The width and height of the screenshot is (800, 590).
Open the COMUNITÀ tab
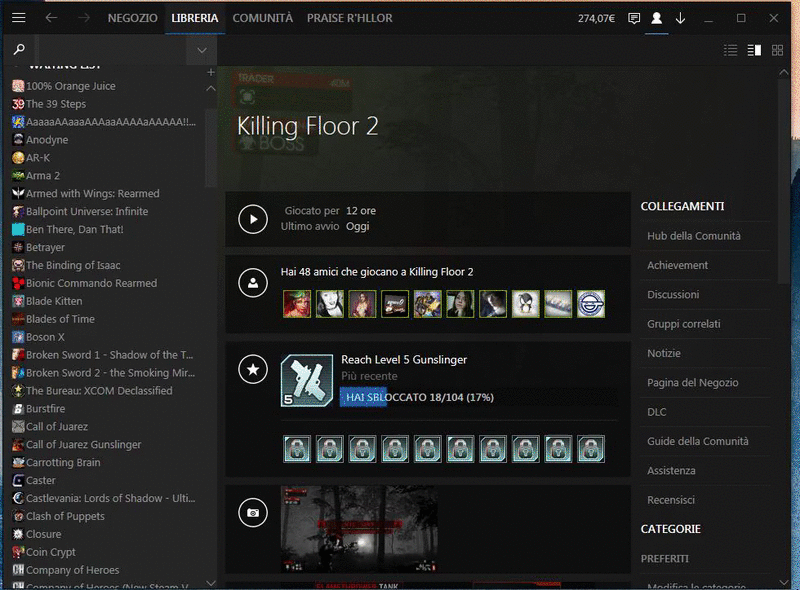coord(263,18)
